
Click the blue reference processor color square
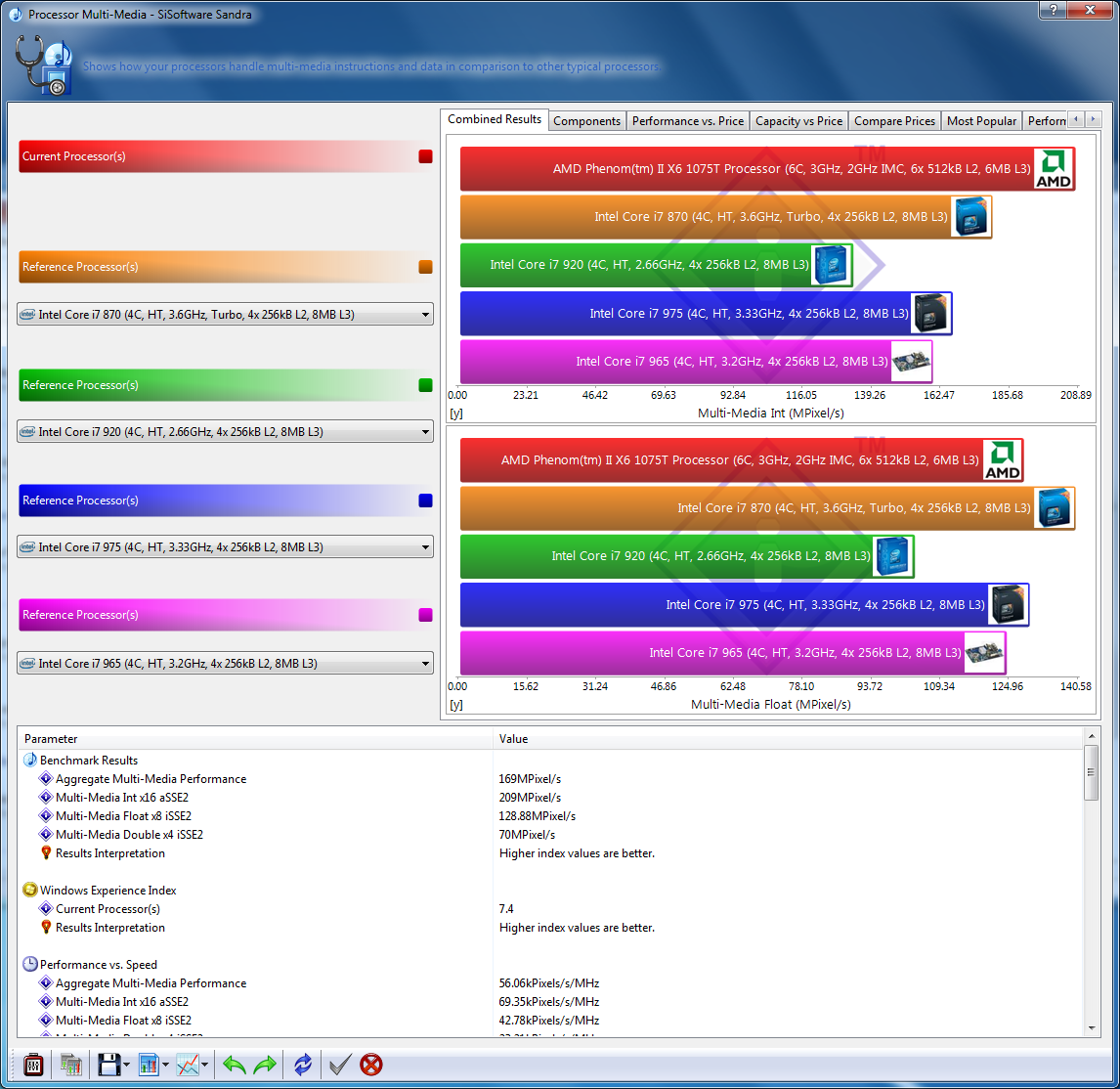click(426, 501)
